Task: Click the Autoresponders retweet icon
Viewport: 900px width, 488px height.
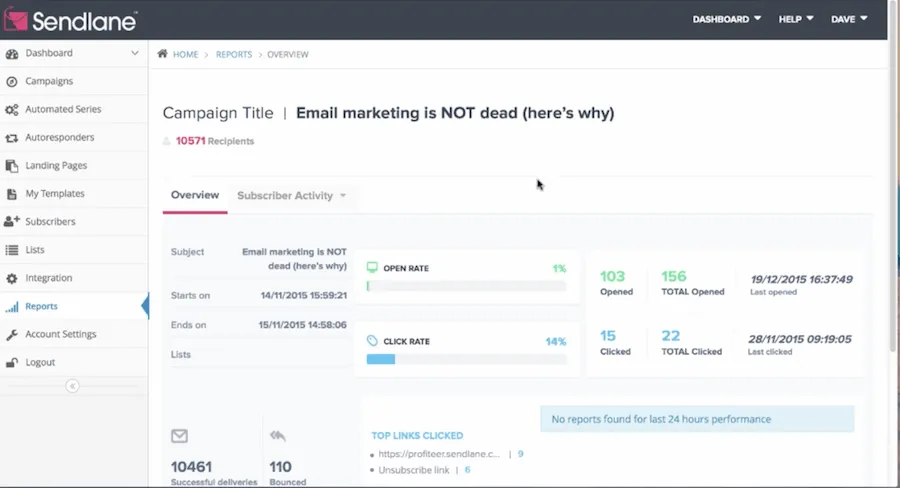Action: [11, 138]
